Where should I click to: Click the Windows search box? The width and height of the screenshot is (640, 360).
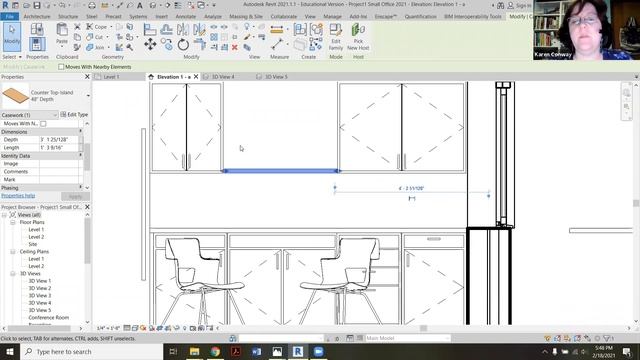(91, 351)
